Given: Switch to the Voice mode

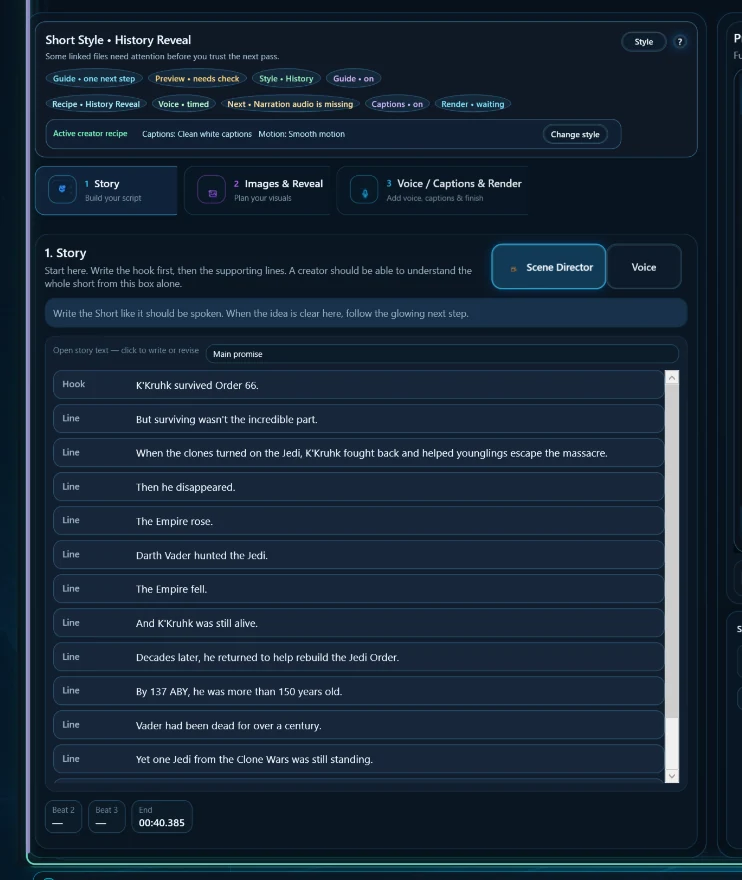Looking at the screenshot, I should [644, 267].
